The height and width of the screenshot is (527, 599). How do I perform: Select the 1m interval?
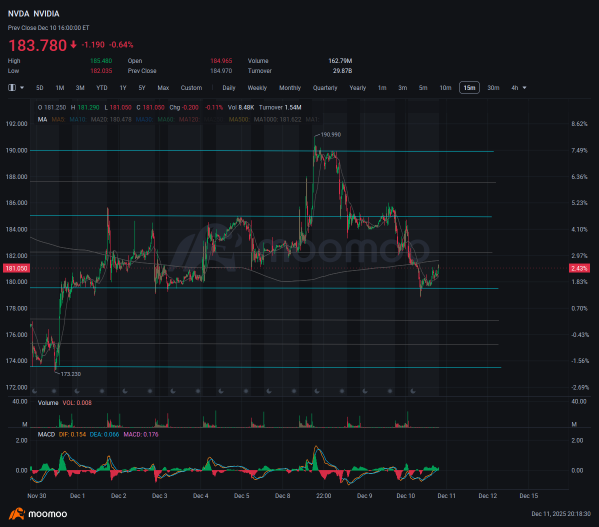pyautogui.click(x=382, y=88)
